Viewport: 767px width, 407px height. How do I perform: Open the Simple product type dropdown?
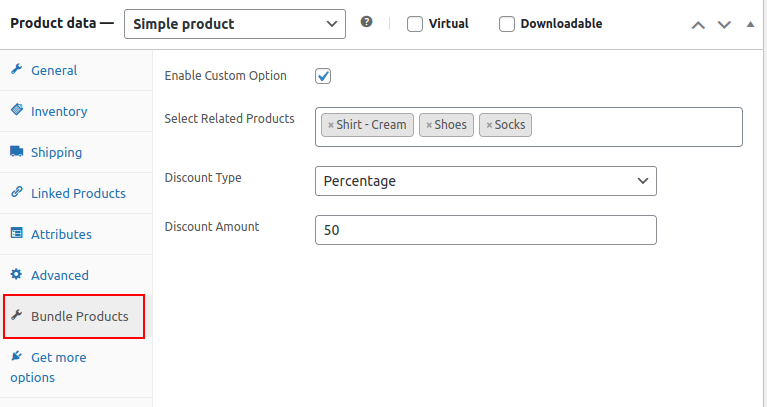pyautogui.click(x=235, y=24)
